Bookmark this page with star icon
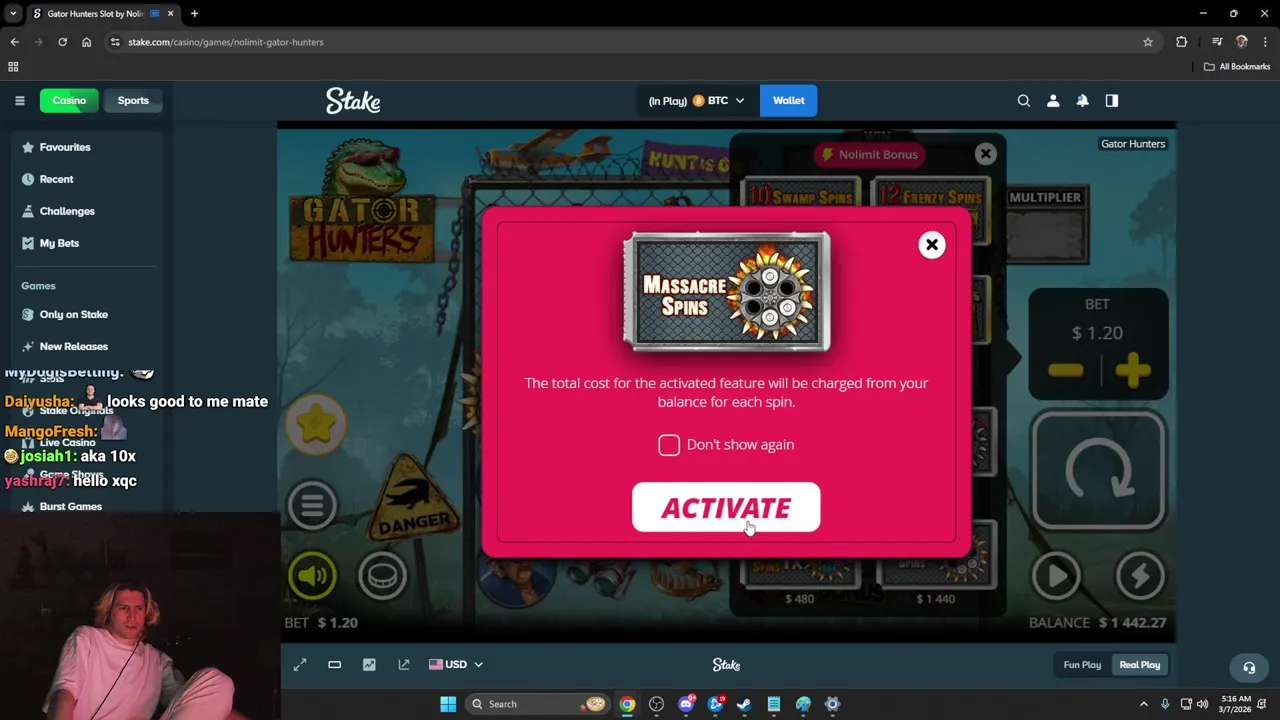This screenshot has height=720, width=1280. tap(1148, 42)
